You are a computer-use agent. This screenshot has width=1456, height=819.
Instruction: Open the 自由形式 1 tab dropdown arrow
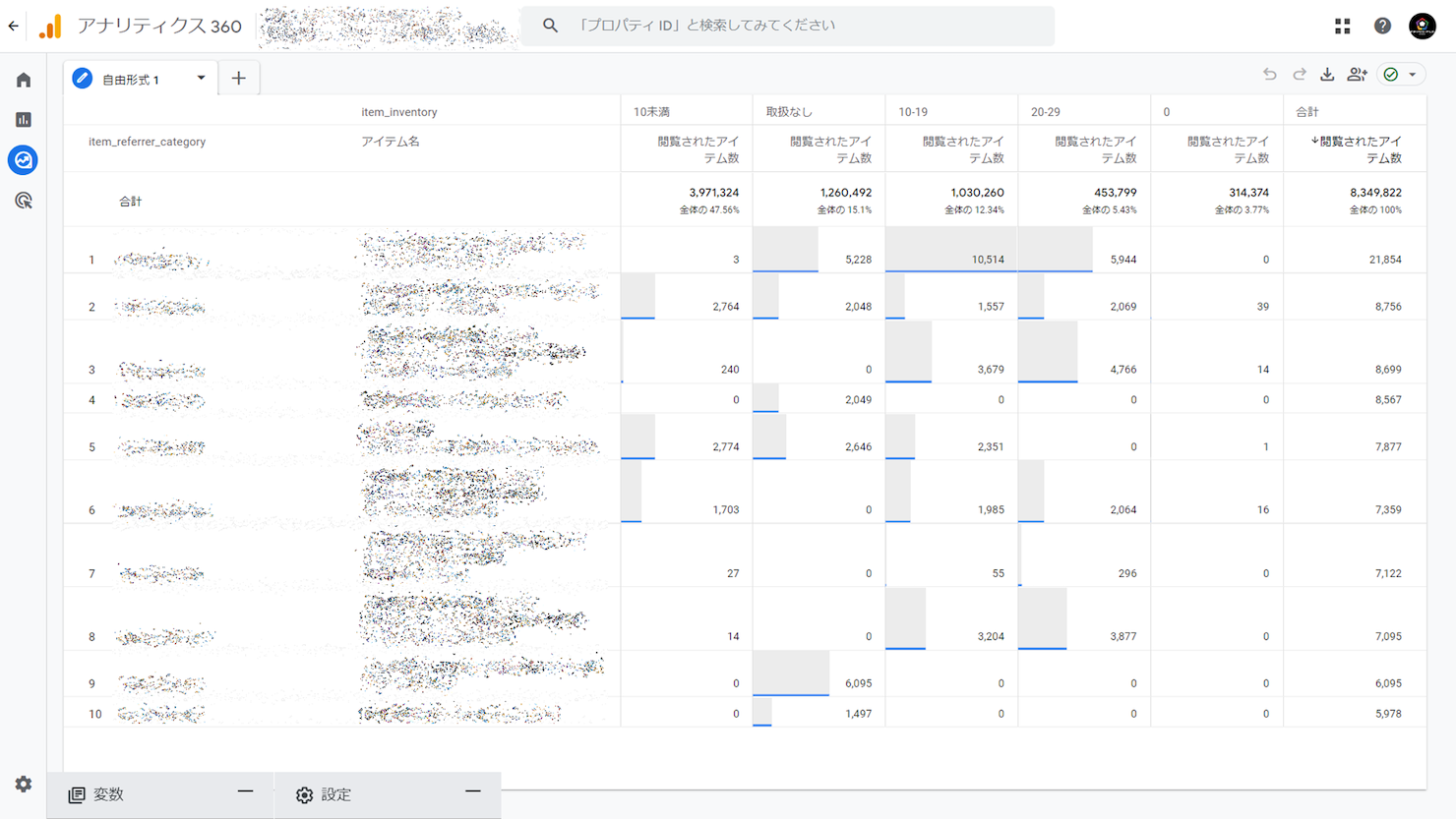(x=201, y=79)
